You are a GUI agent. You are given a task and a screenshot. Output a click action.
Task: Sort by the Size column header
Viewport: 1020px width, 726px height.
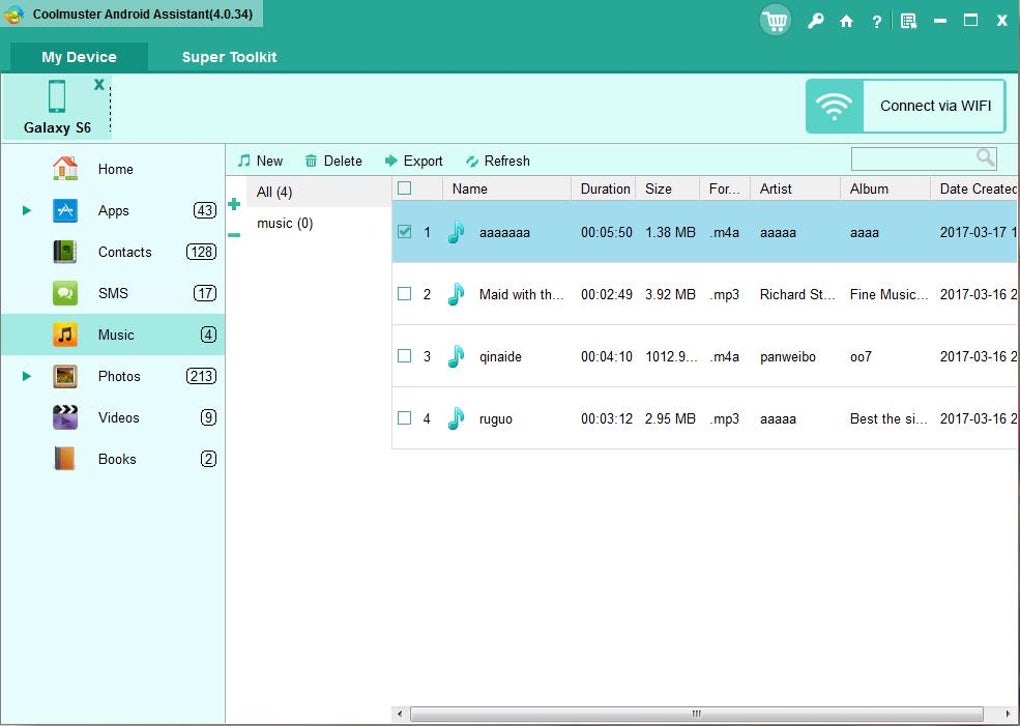(x=667, y=189)
